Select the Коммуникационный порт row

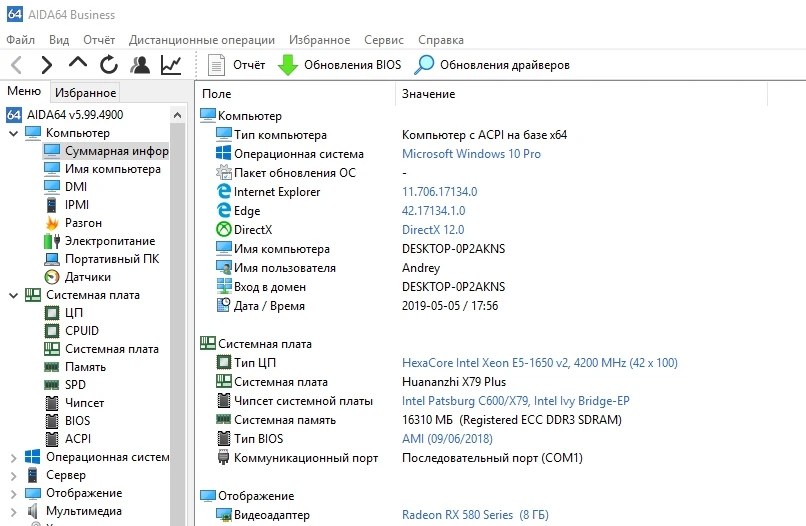pos(399,458)
